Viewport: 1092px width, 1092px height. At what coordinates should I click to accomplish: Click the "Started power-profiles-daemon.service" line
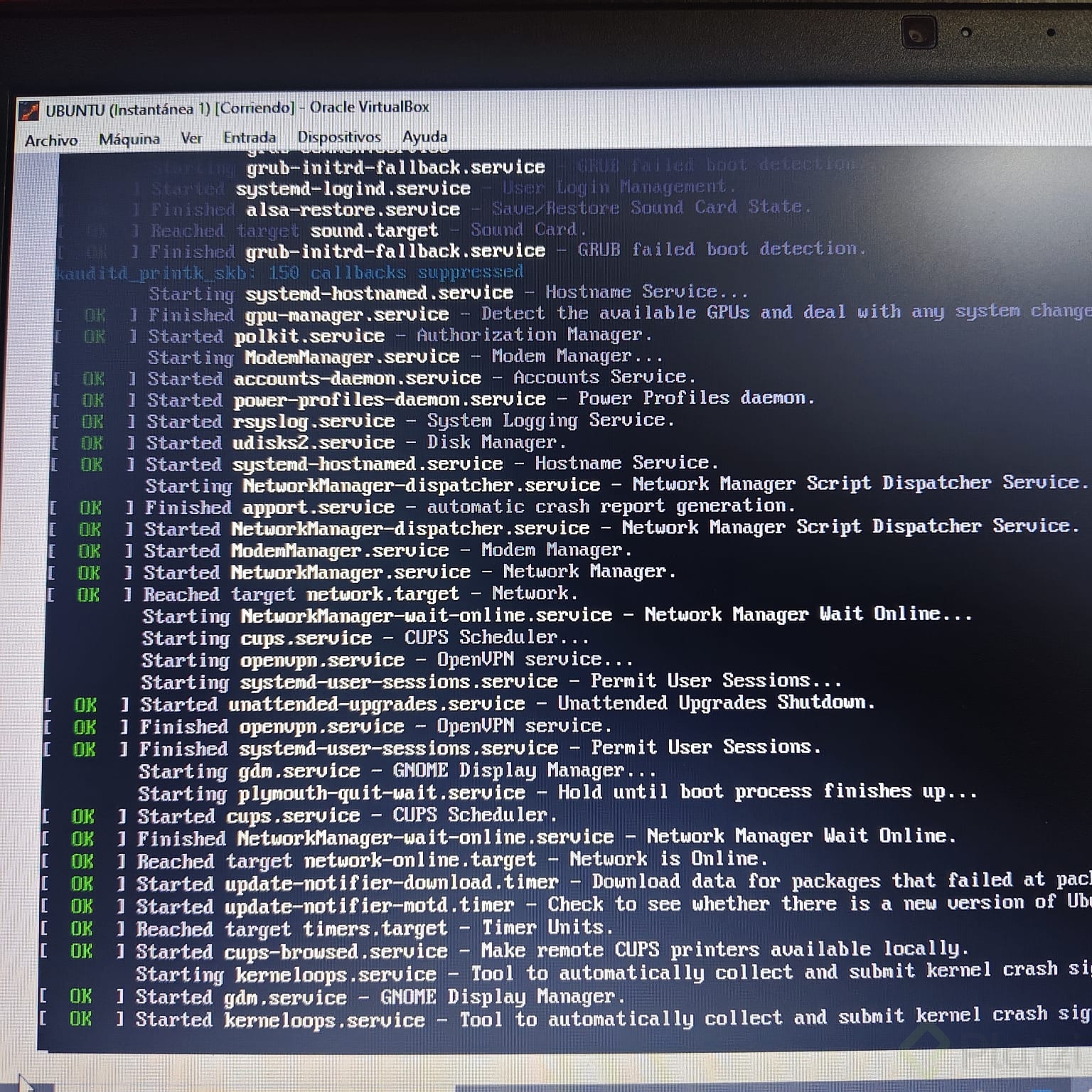(434, 399)
